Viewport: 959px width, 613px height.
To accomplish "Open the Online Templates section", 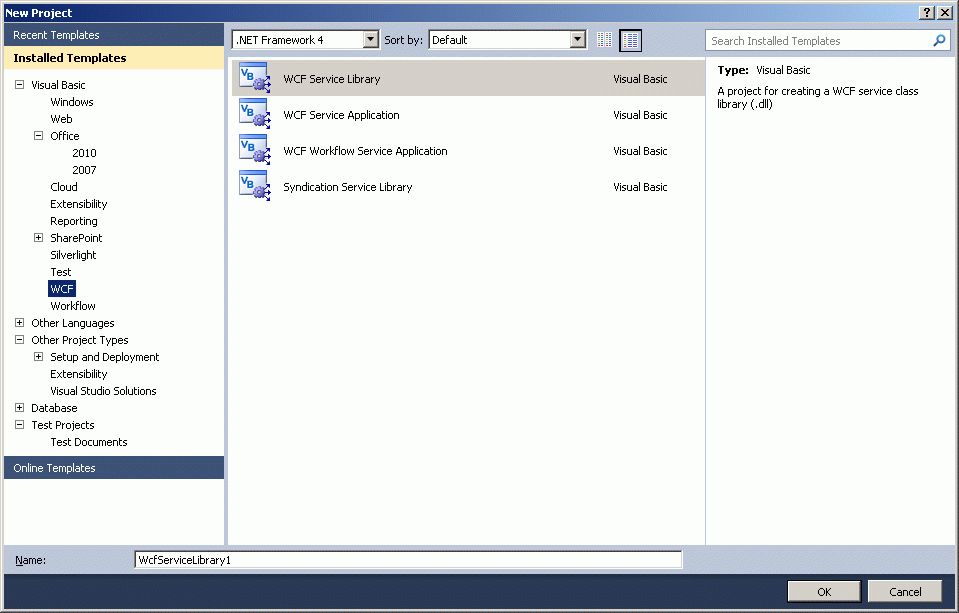I will pos(114,467).
